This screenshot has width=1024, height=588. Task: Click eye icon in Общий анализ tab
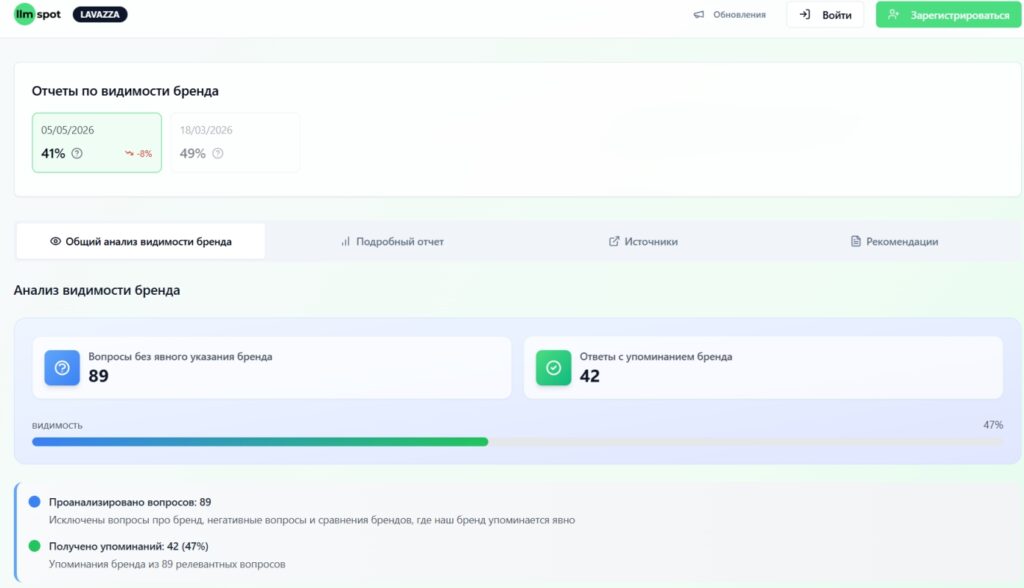(56, 241)
